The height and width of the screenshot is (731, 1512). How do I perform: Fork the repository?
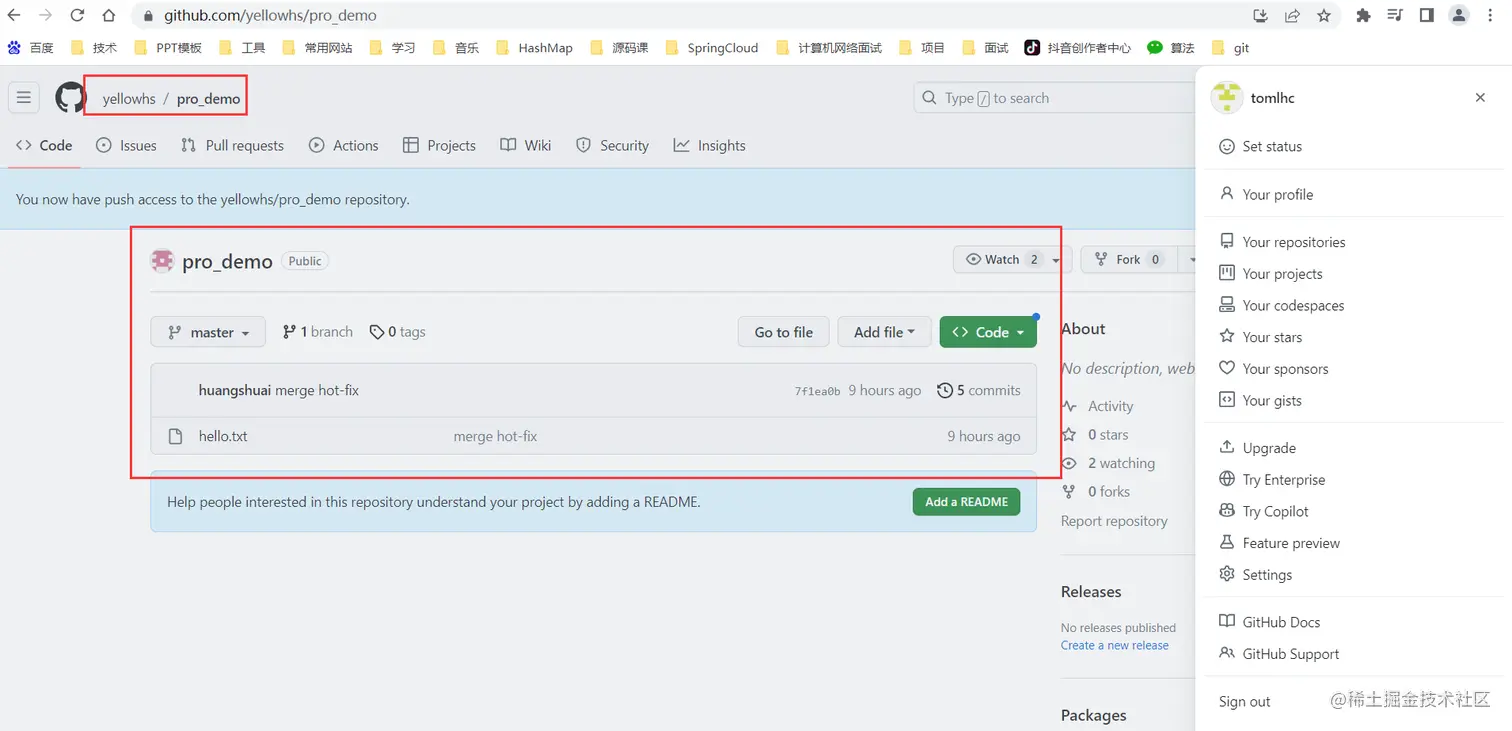[x=1127, y=259]
